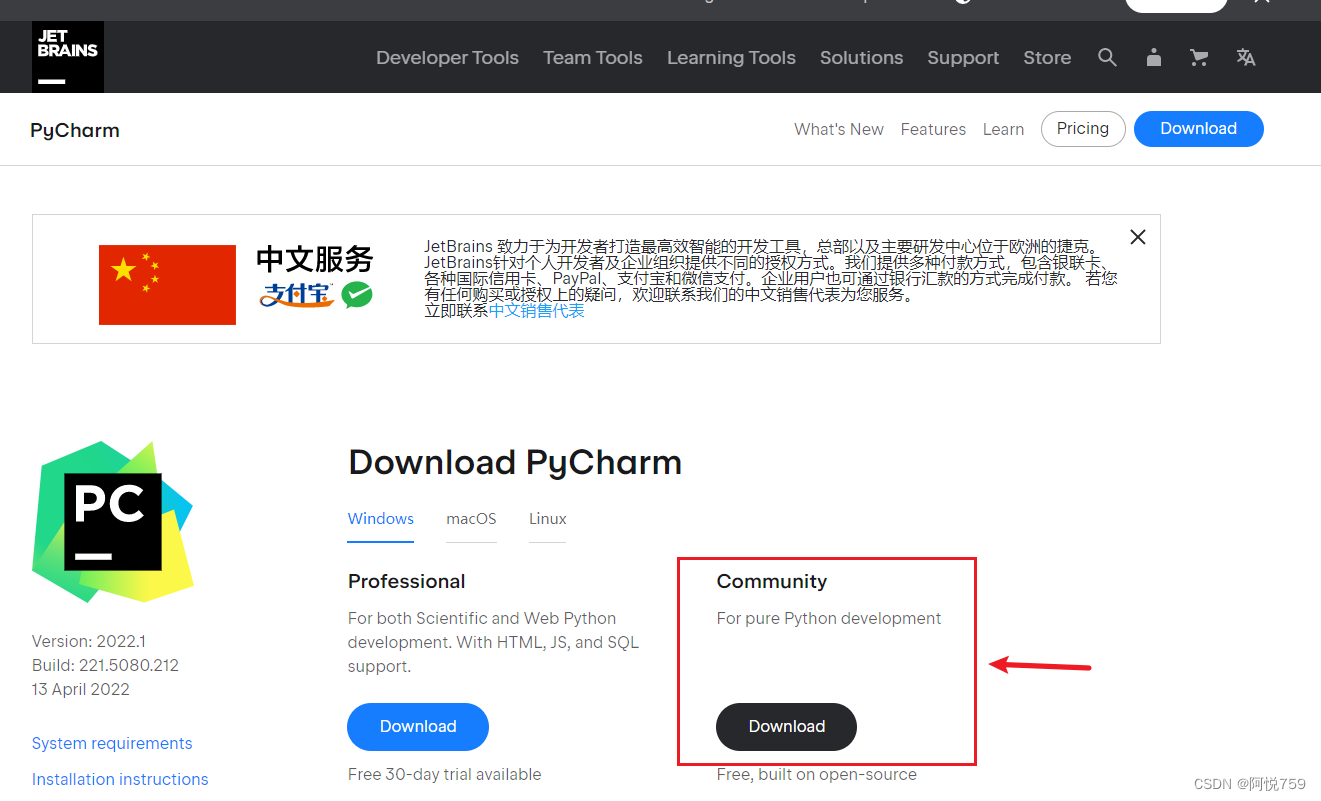Image resolution: width=1321 pixels, height=801 pixels.
Task: Open Team Tools menu
Action: point(593,58)
